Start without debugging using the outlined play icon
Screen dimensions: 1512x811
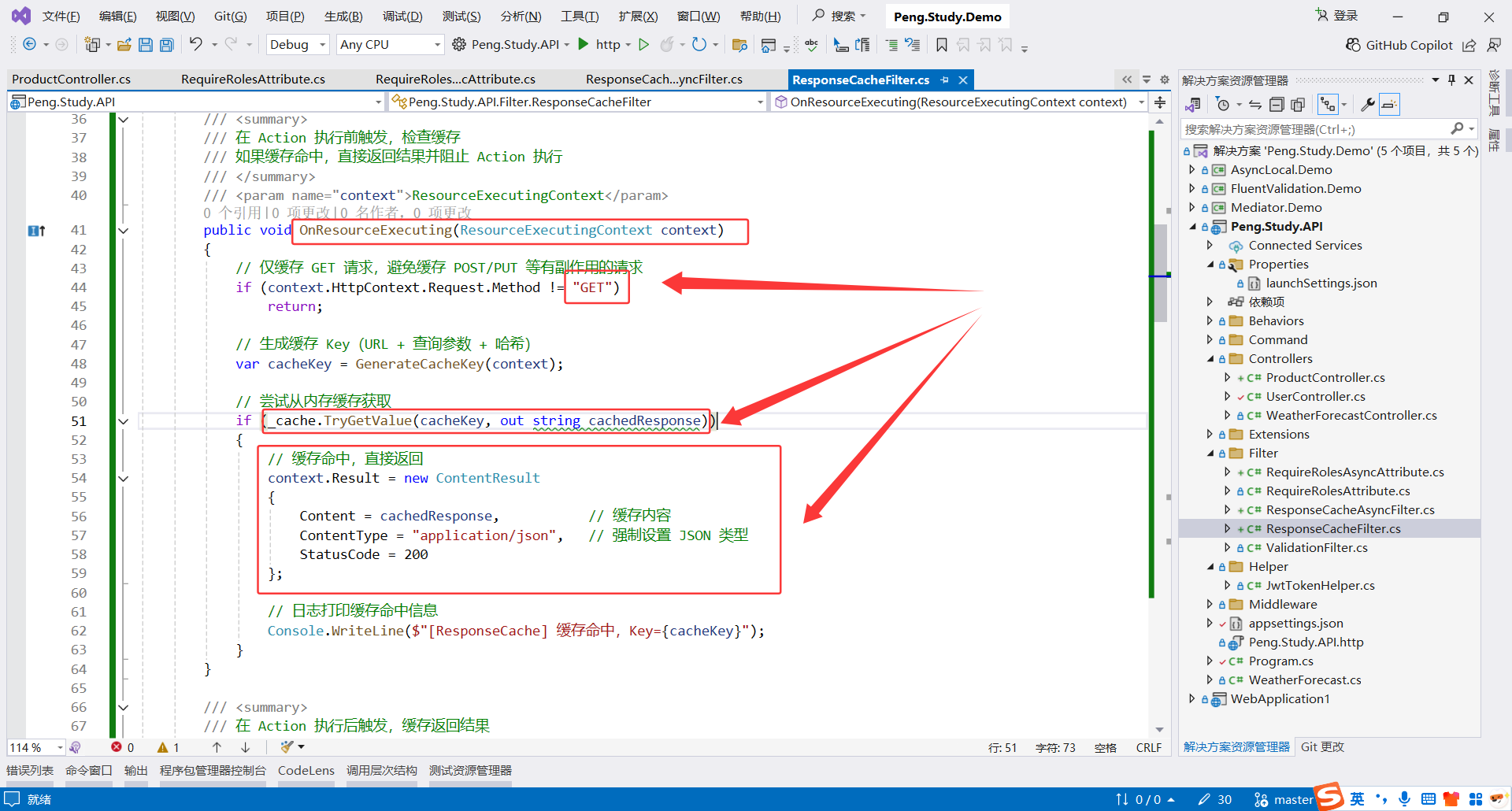tap(644, 44)
